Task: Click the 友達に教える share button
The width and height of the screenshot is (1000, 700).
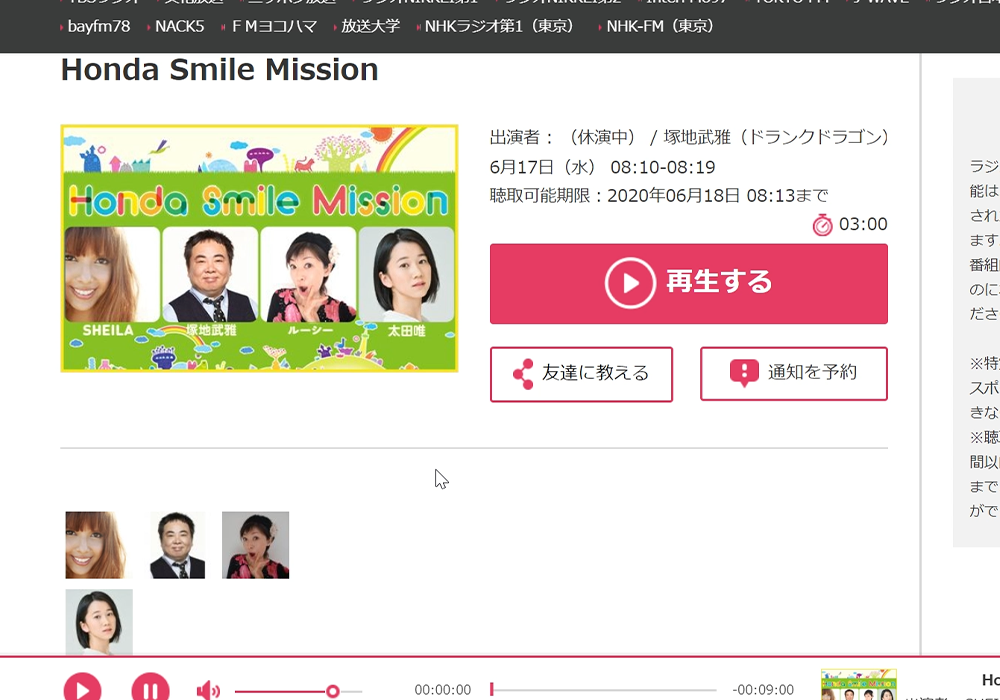Action: [581, 374]
